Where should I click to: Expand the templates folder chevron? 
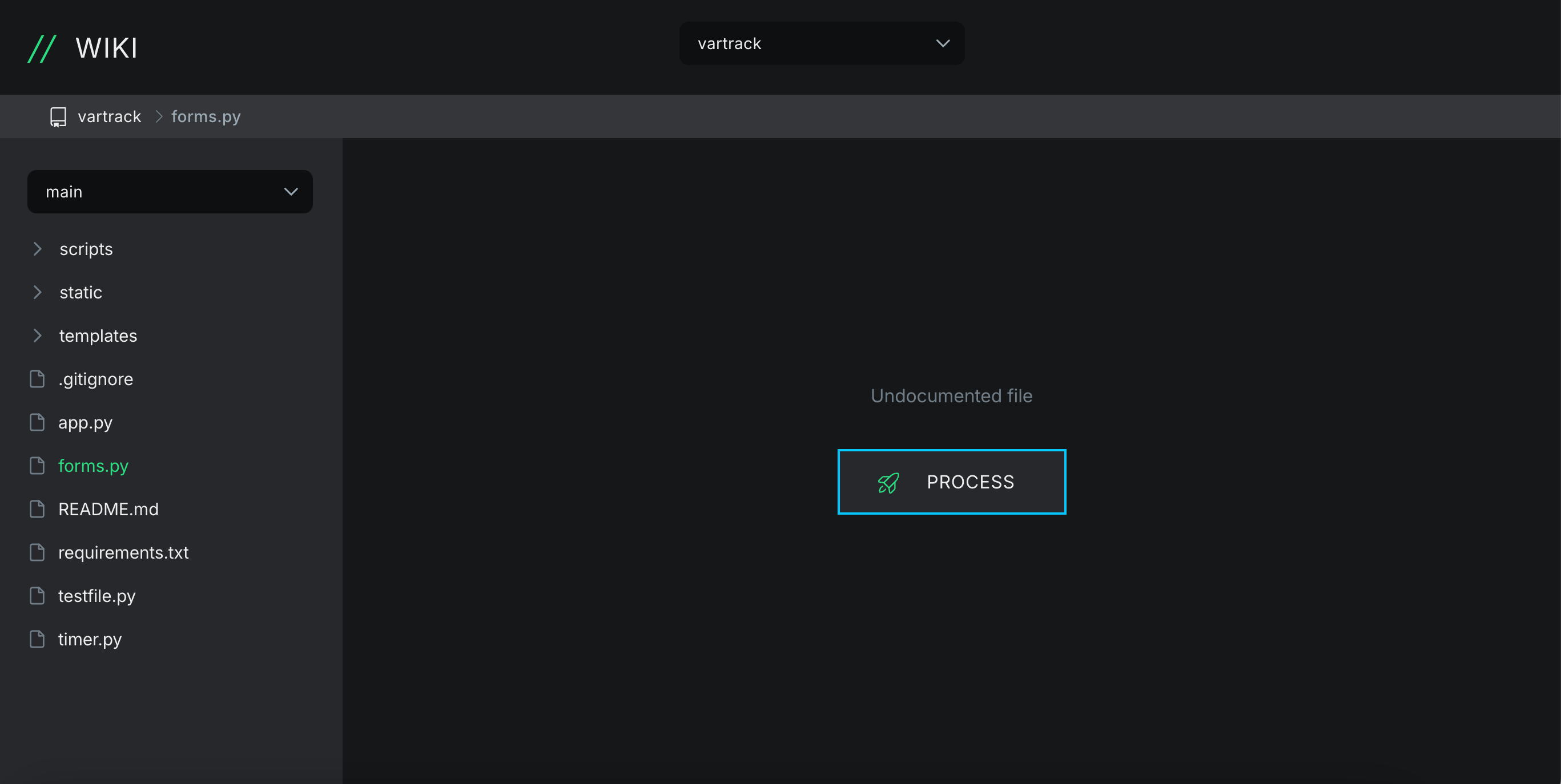point(38,336)
